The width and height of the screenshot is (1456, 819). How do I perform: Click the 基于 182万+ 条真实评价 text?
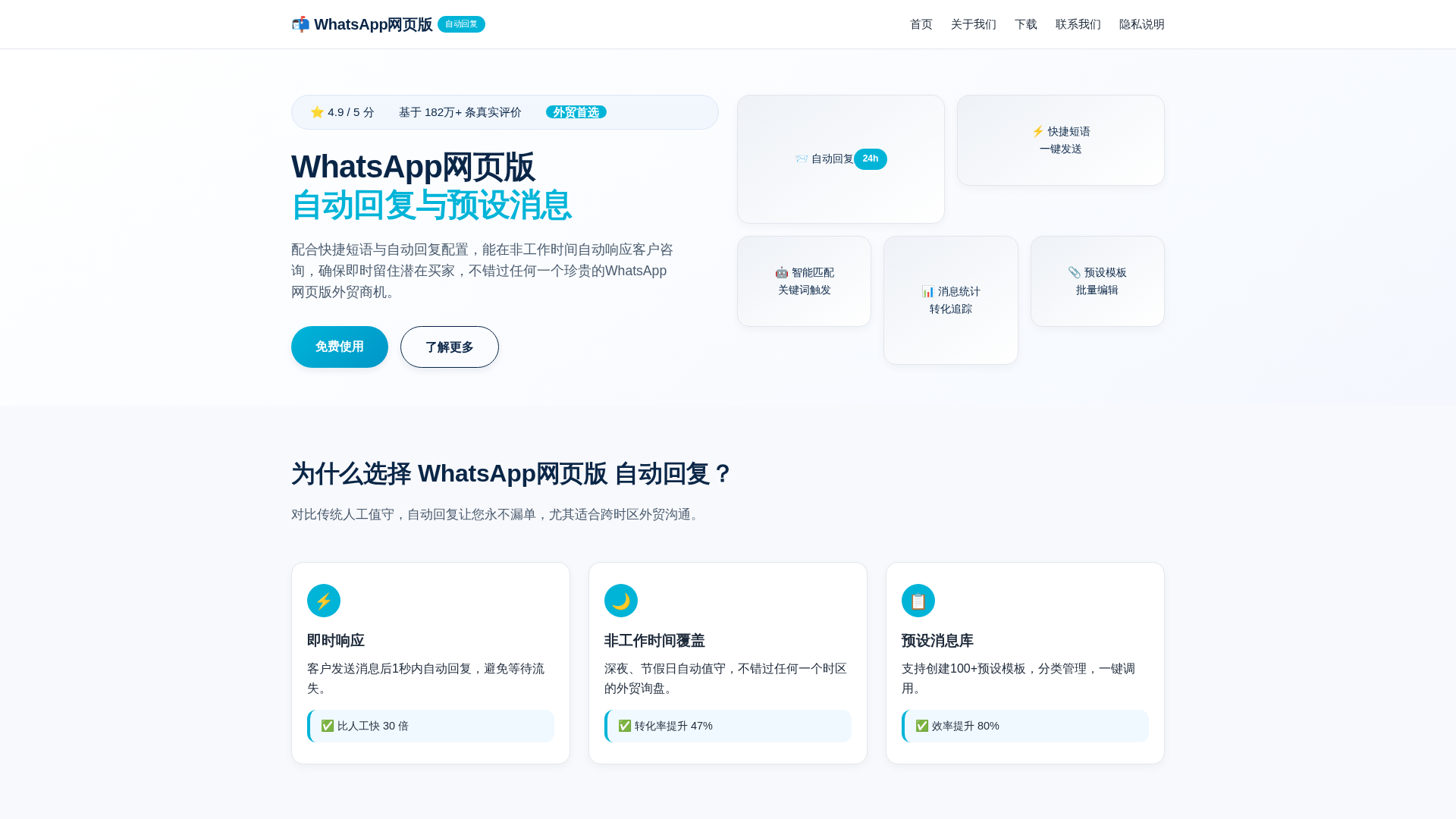click(x=460, y=112)
